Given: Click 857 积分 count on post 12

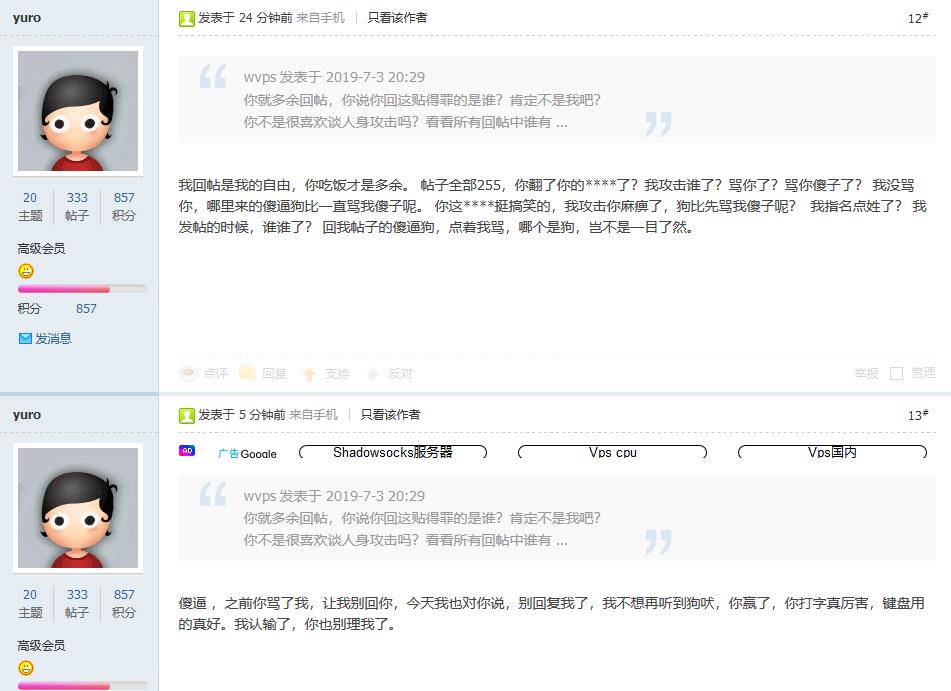Looking at the screenshot, I should point(124,206).
